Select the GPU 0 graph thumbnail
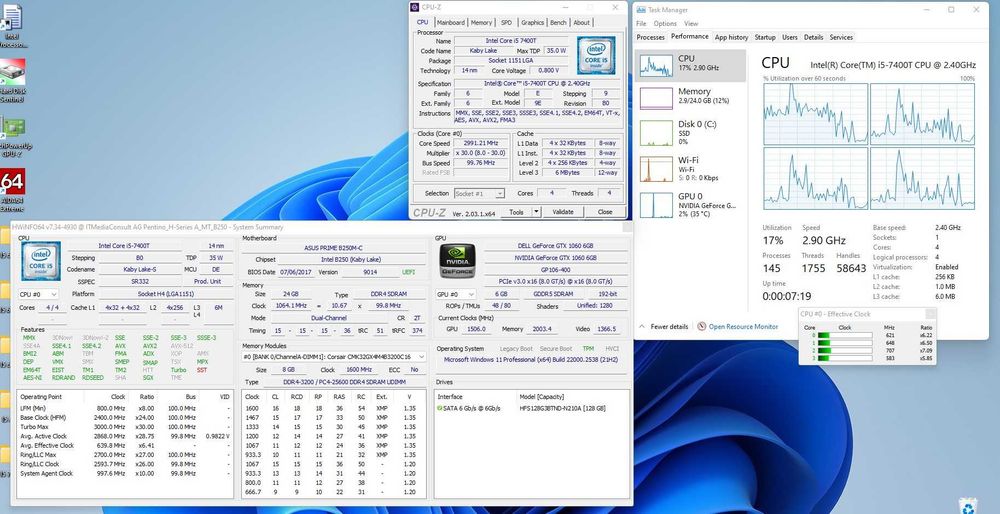The height and width of the screenshot is (514, 1000). [x=656, y=205]
